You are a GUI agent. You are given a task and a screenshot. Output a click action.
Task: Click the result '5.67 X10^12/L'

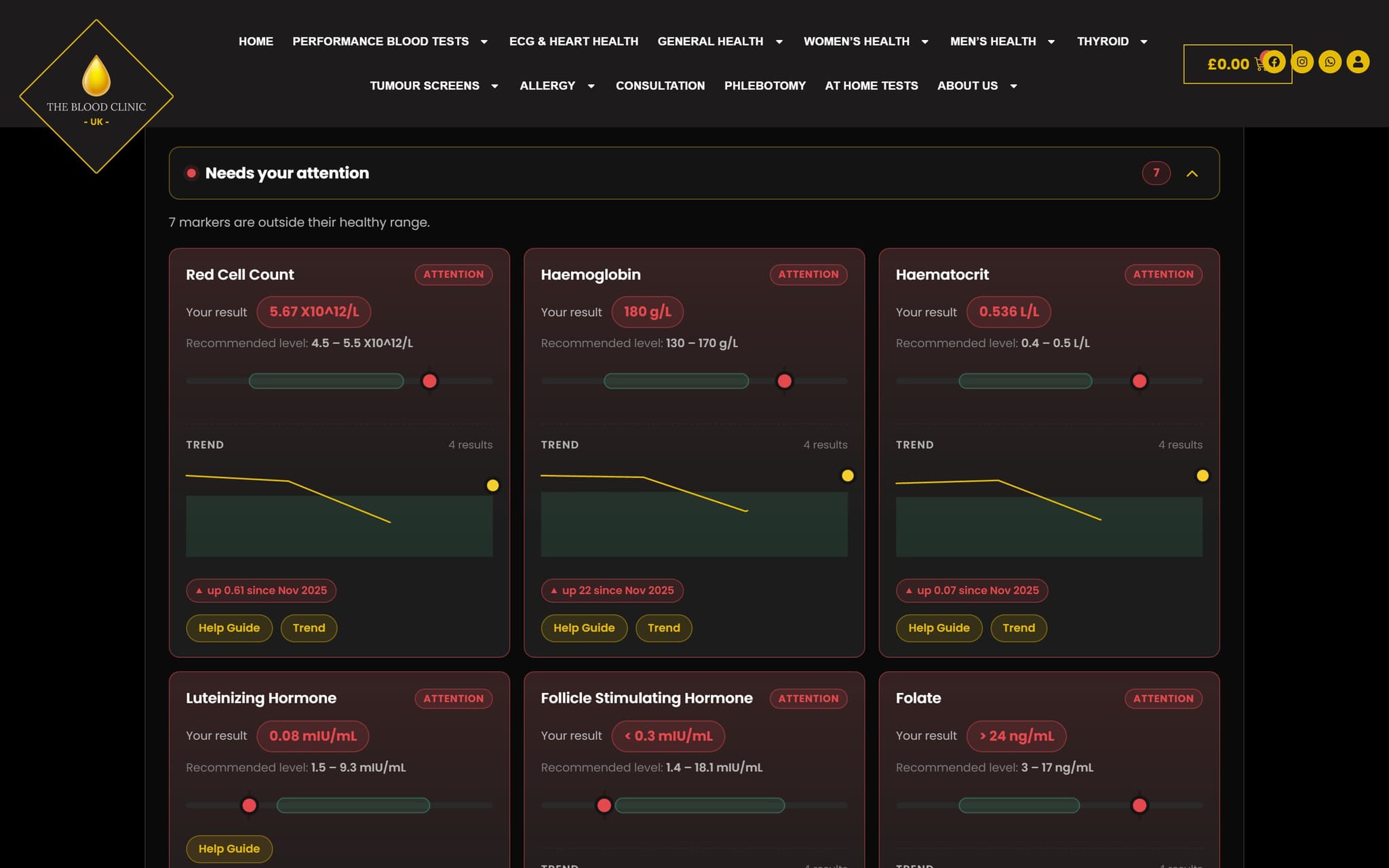coord(314,312)
